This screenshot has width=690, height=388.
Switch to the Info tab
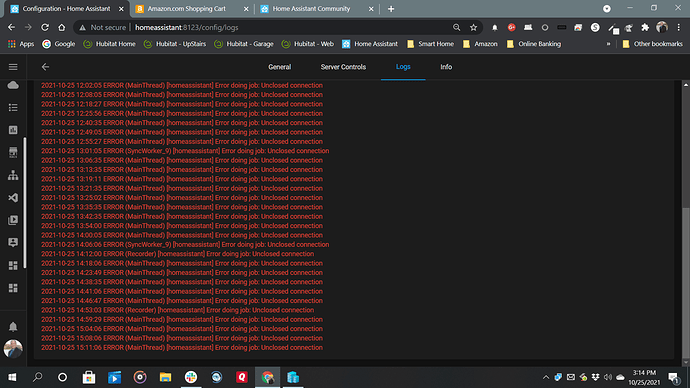[x=446, y=67]
